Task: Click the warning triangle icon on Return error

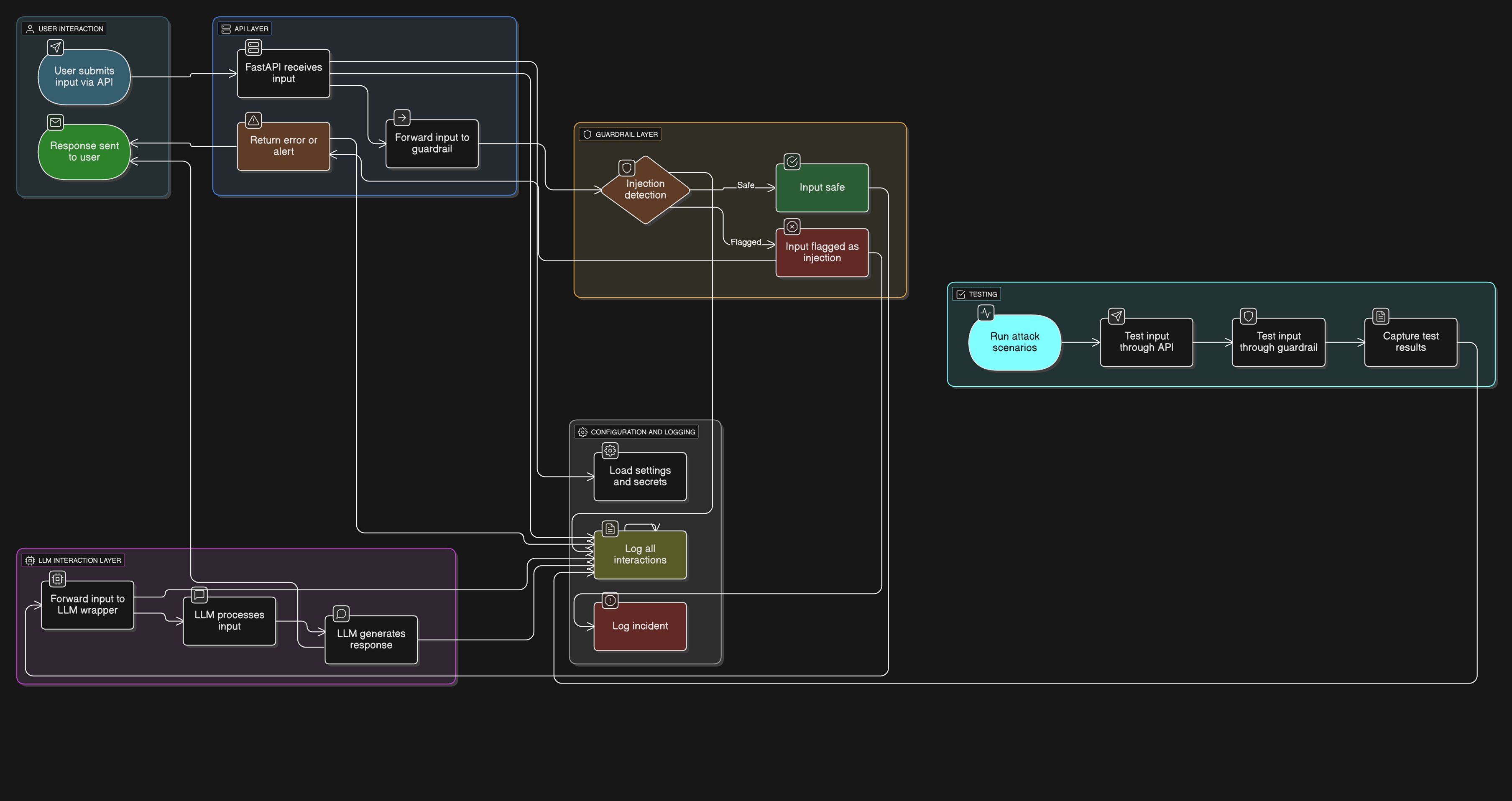Action: [x=253, y=120]
